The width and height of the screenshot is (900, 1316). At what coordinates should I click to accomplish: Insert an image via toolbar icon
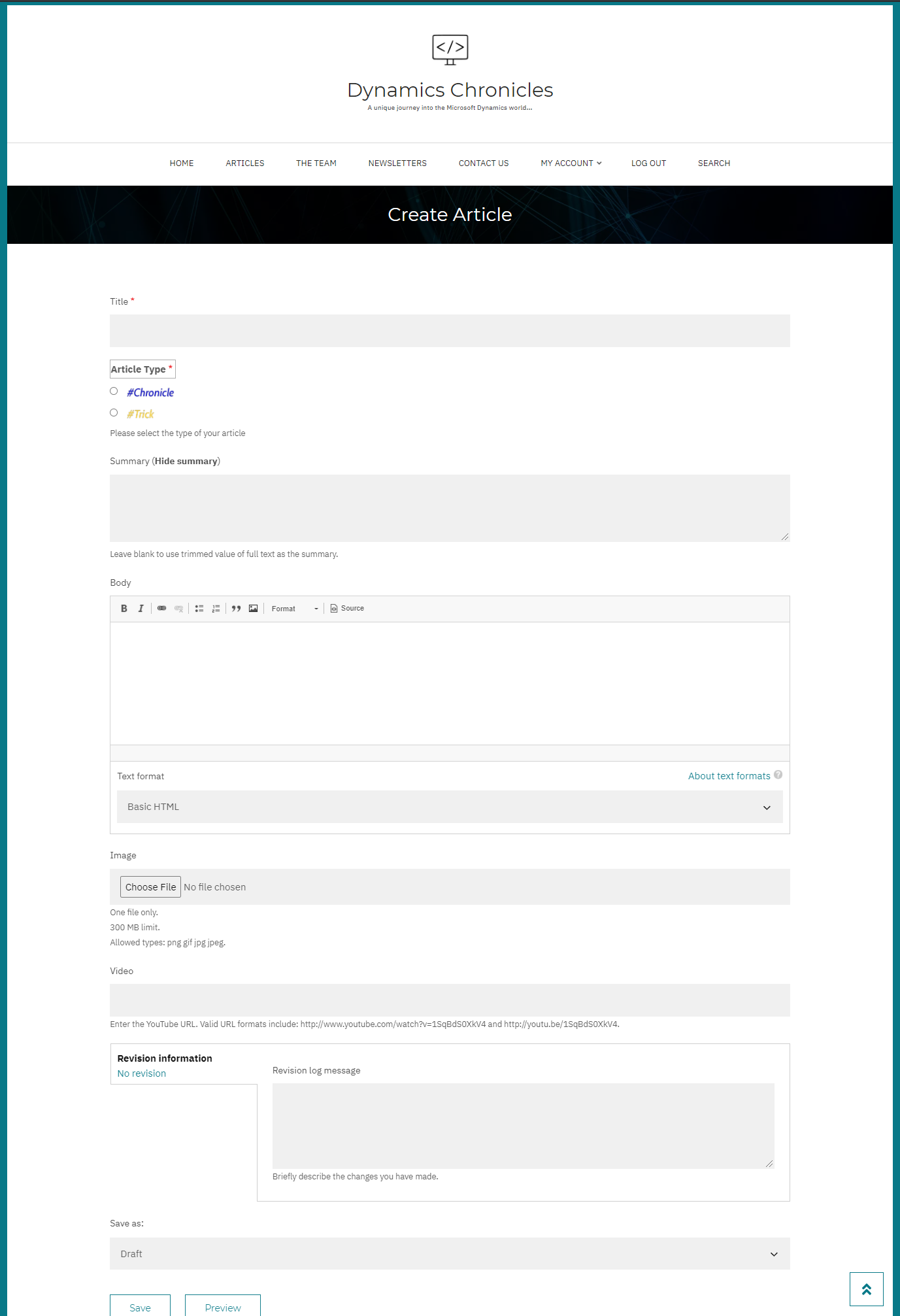[253, 609]
